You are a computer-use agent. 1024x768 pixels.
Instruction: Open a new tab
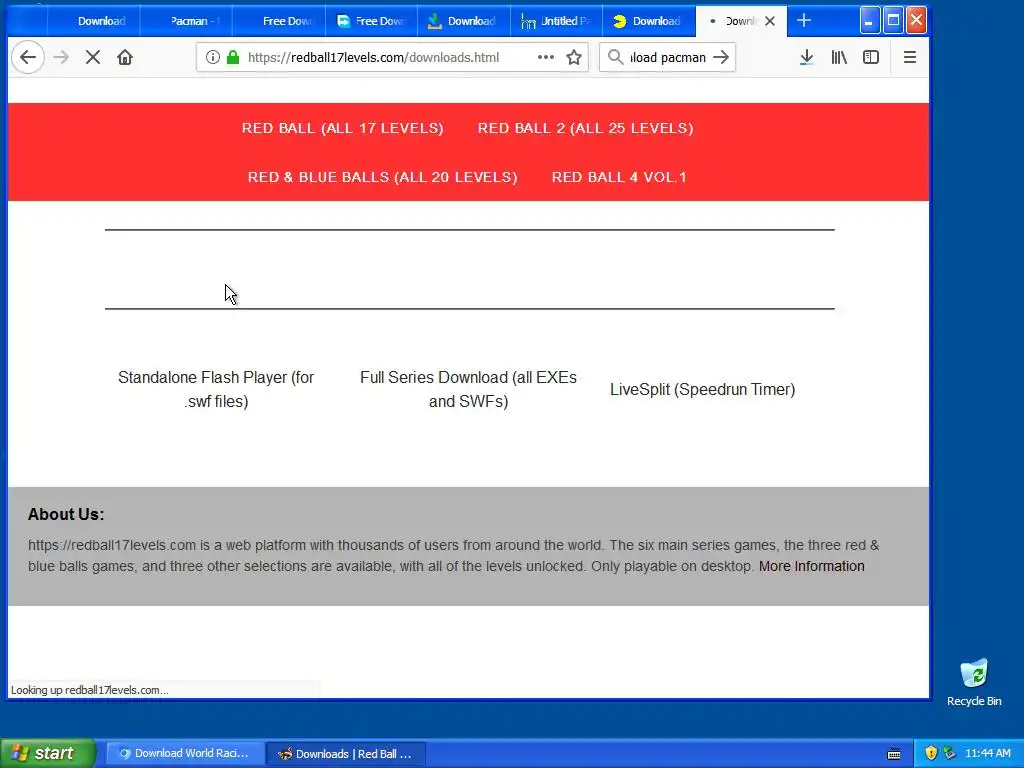click(x=804, y=21)
